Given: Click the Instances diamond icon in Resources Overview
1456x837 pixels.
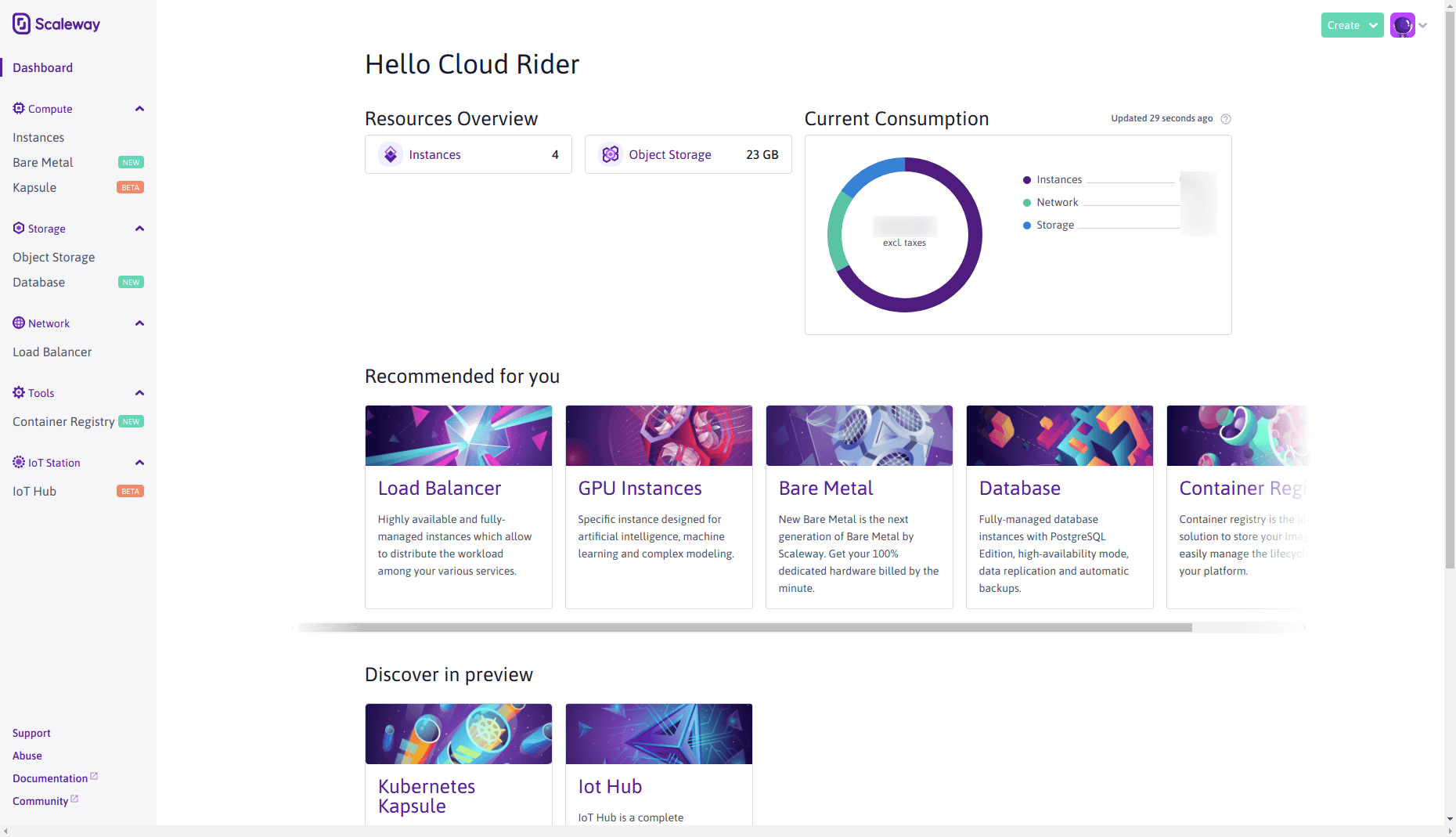Looking at the screenshot, I should click(x=391, y=154).
